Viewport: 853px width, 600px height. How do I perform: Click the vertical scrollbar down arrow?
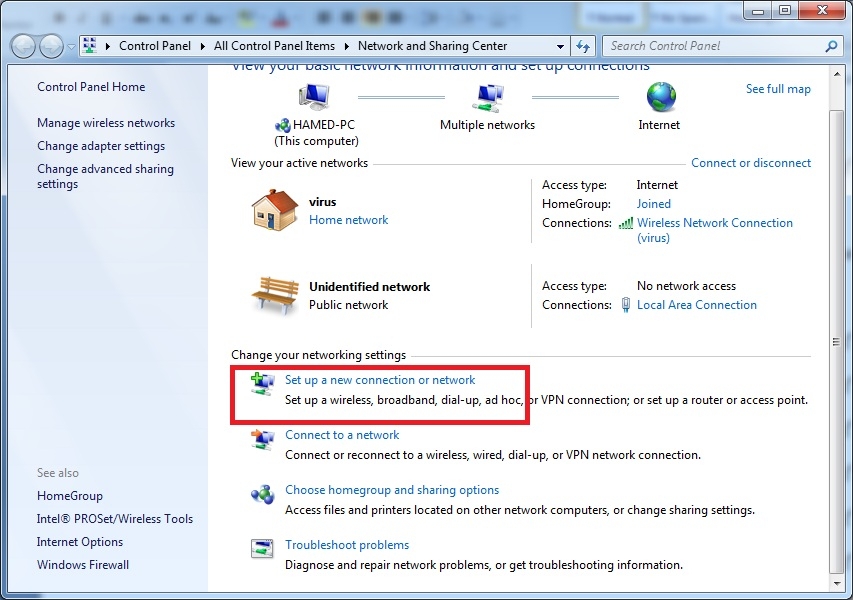coord(837,584)
